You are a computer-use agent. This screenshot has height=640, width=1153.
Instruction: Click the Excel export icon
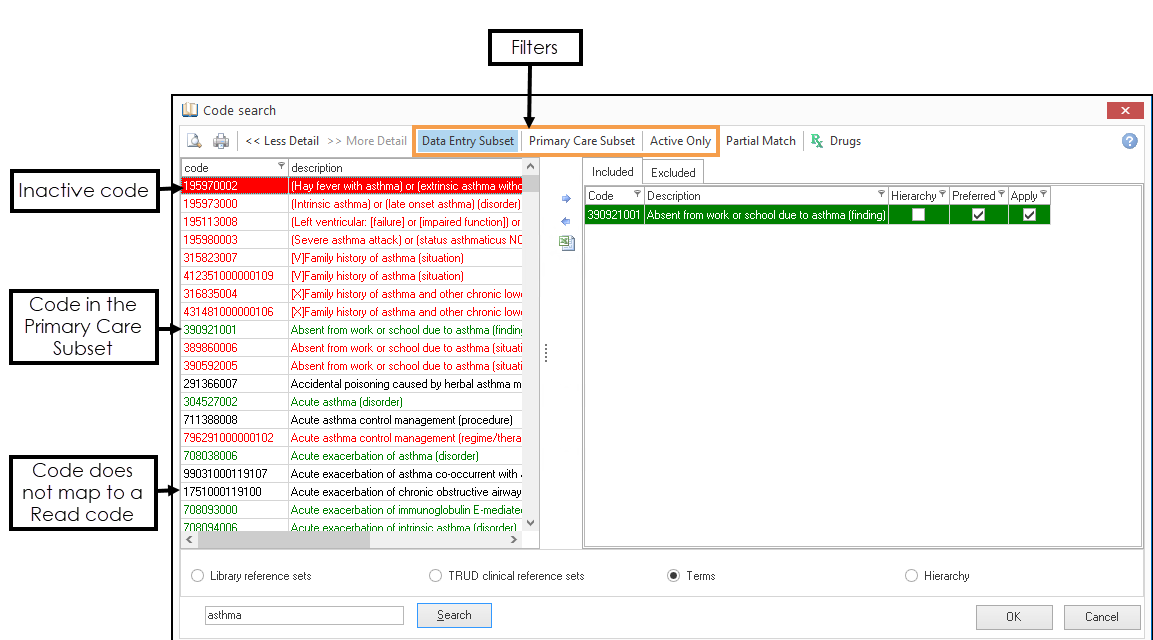tap(567, 242)
